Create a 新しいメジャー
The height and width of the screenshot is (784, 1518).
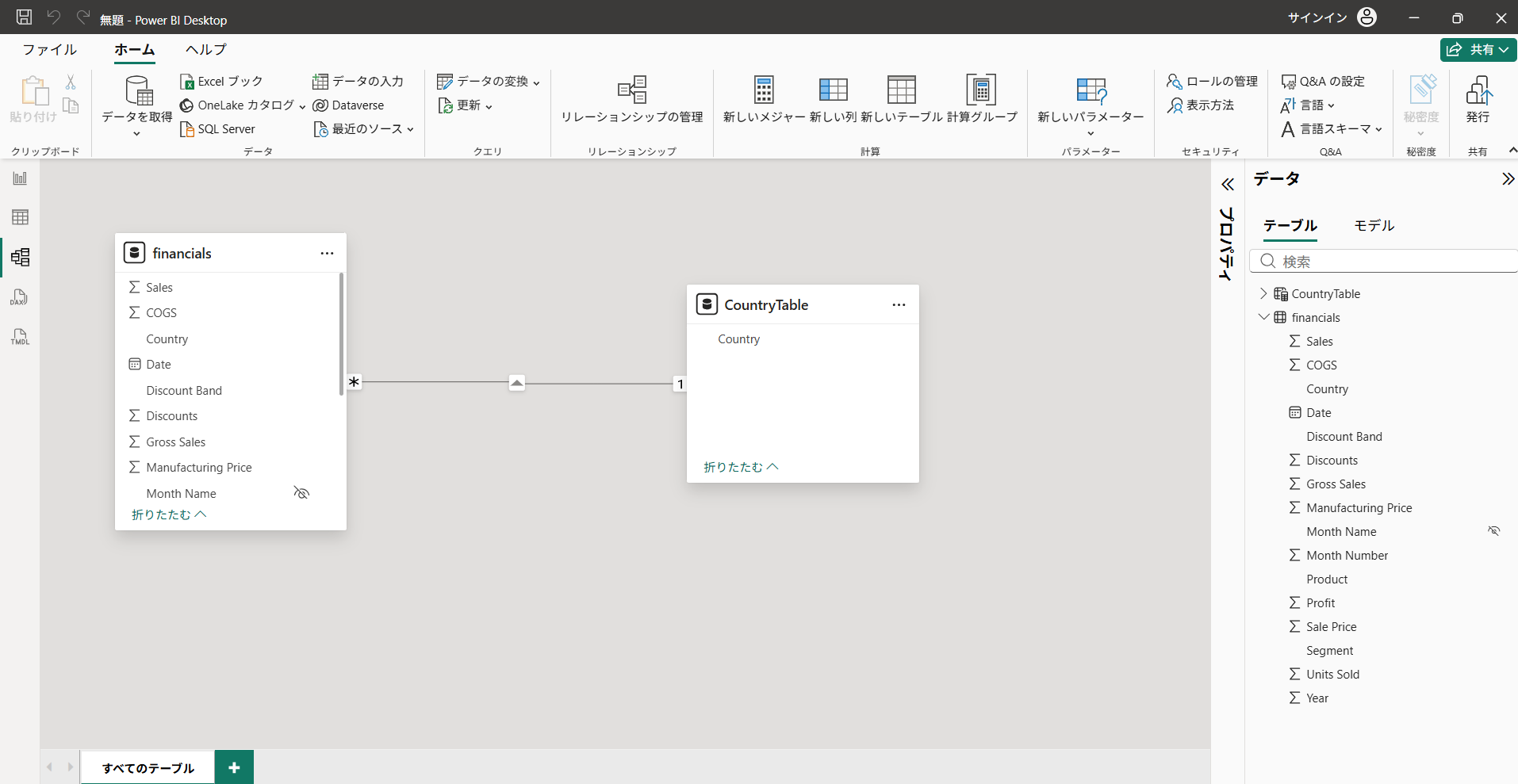[x=764, y=101]
